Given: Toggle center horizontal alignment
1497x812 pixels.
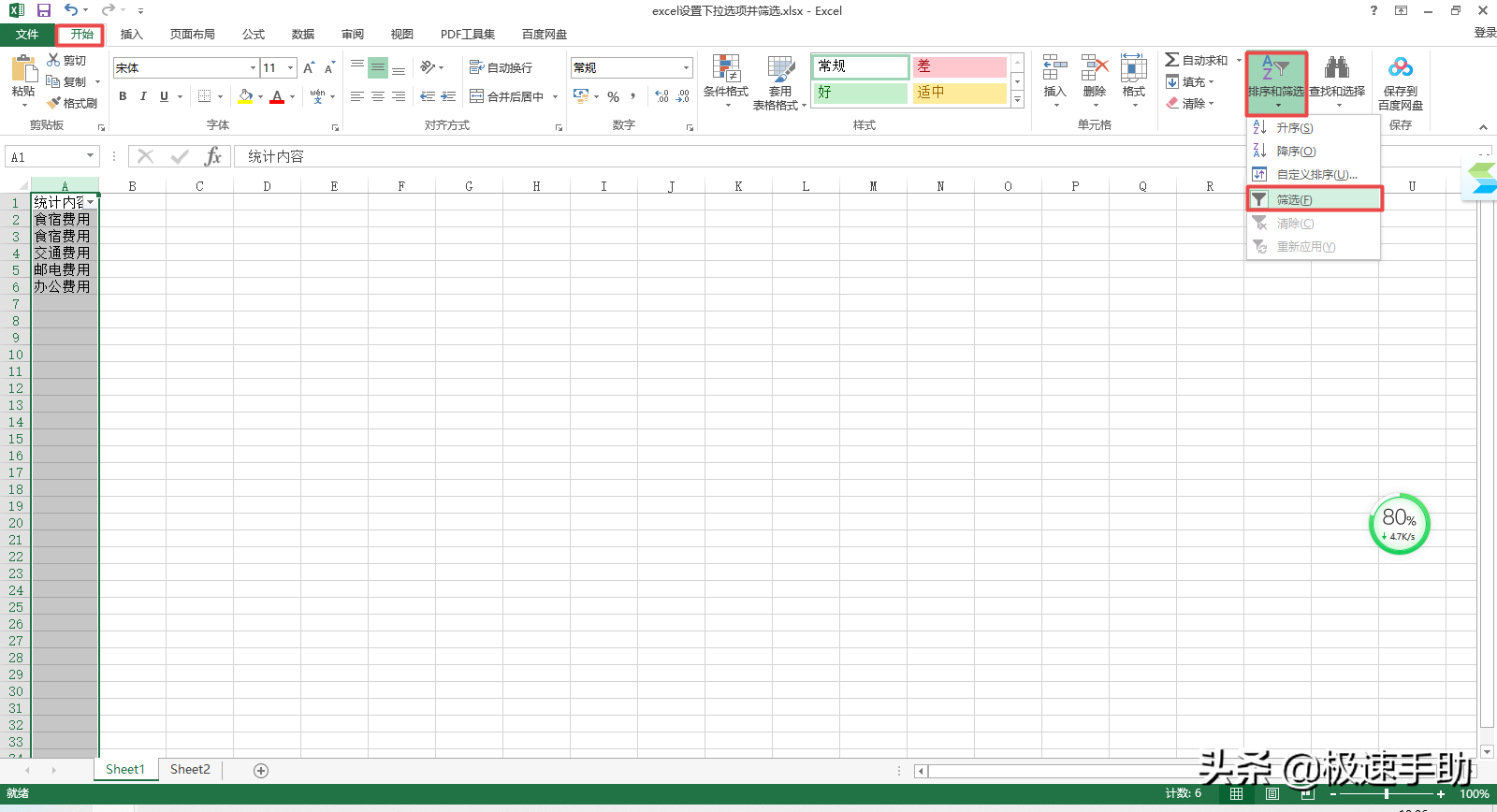Looking at the screenshot, I should 378,96.
